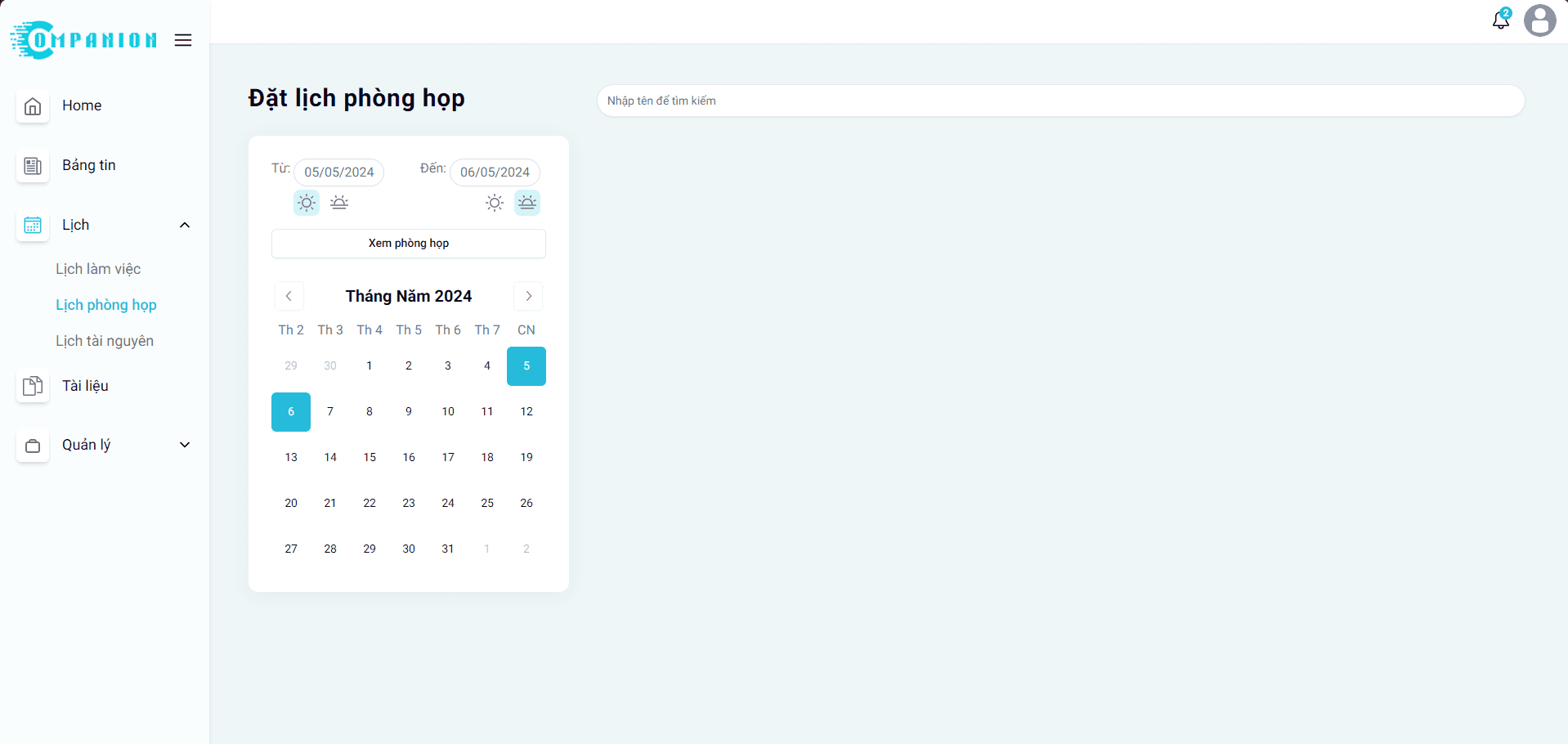Click the search field Nhập tên để tìm kiếm
The width and height of the screenshot is (1568, 744).
tap(1060, 101)
